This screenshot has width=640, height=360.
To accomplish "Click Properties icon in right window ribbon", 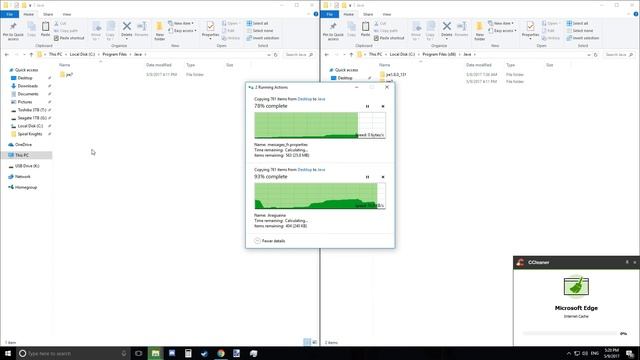I will [530, 27].
